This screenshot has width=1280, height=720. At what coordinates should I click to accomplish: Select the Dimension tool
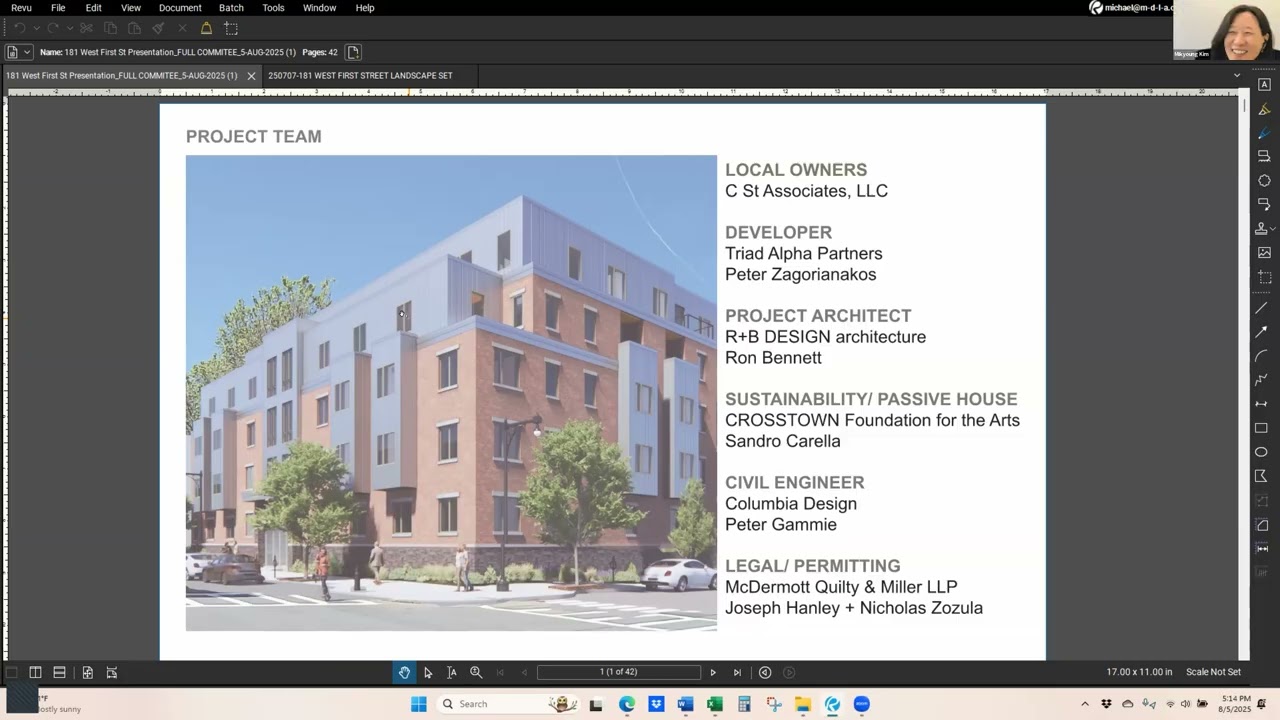tap(1262, 404)
